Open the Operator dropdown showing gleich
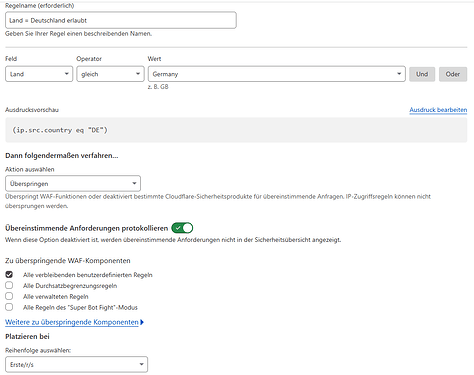 click(110, 74)
